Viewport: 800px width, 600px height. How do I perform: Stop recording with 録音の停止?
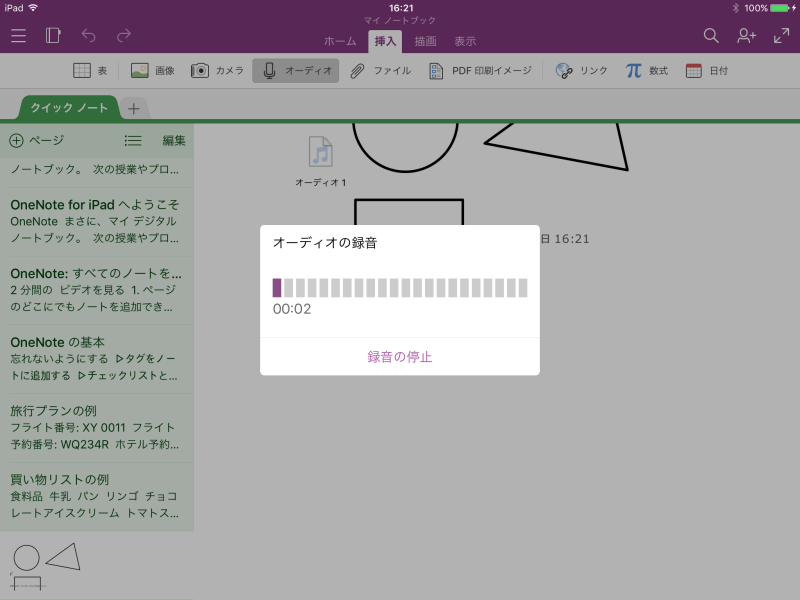399,357
